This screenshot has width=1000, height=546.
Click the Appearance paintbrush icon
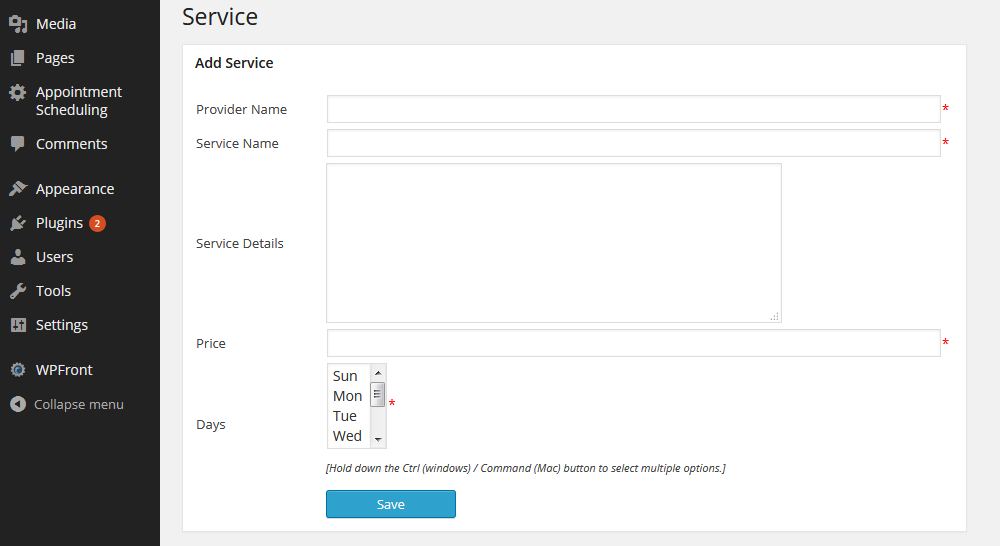[x=18, y=189]
